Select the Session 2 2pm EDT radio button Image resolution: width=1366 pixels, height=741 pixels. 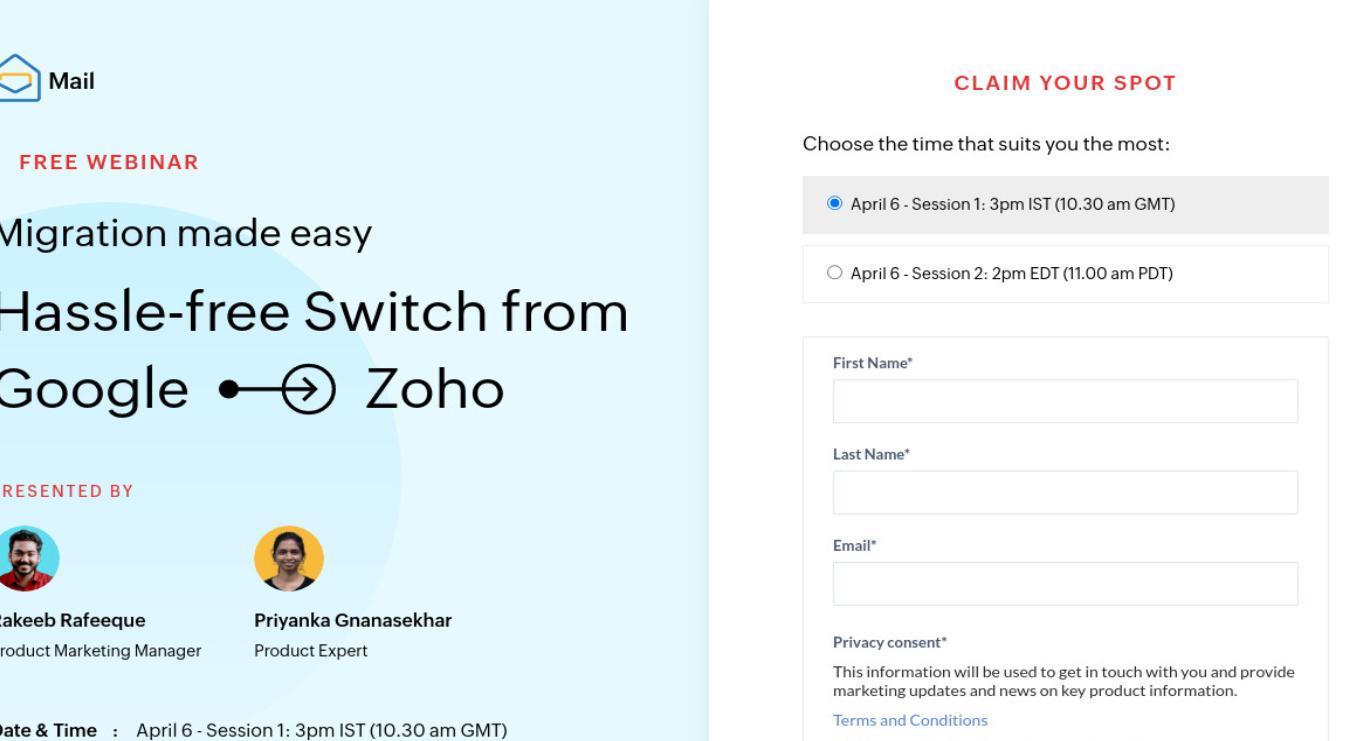(x=835, y=272)
